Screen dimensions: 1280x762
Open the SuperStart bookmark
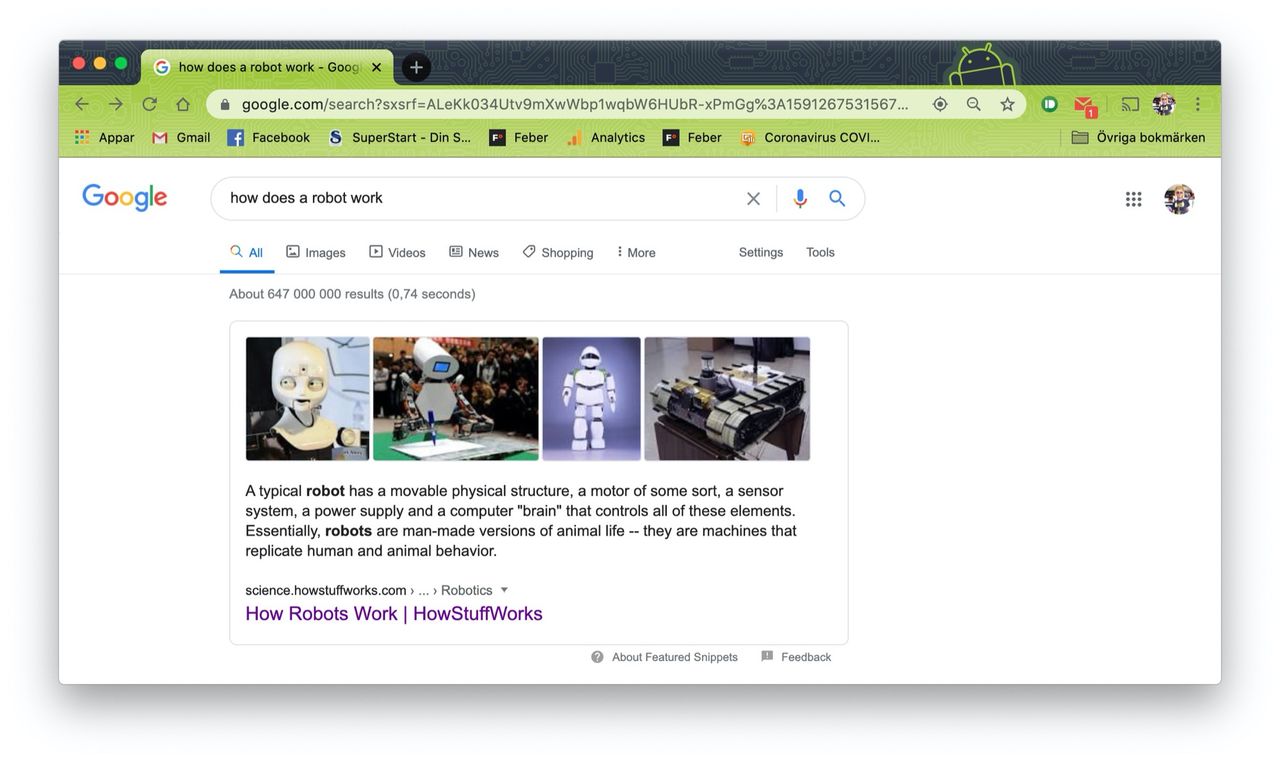tap(399, 137)
